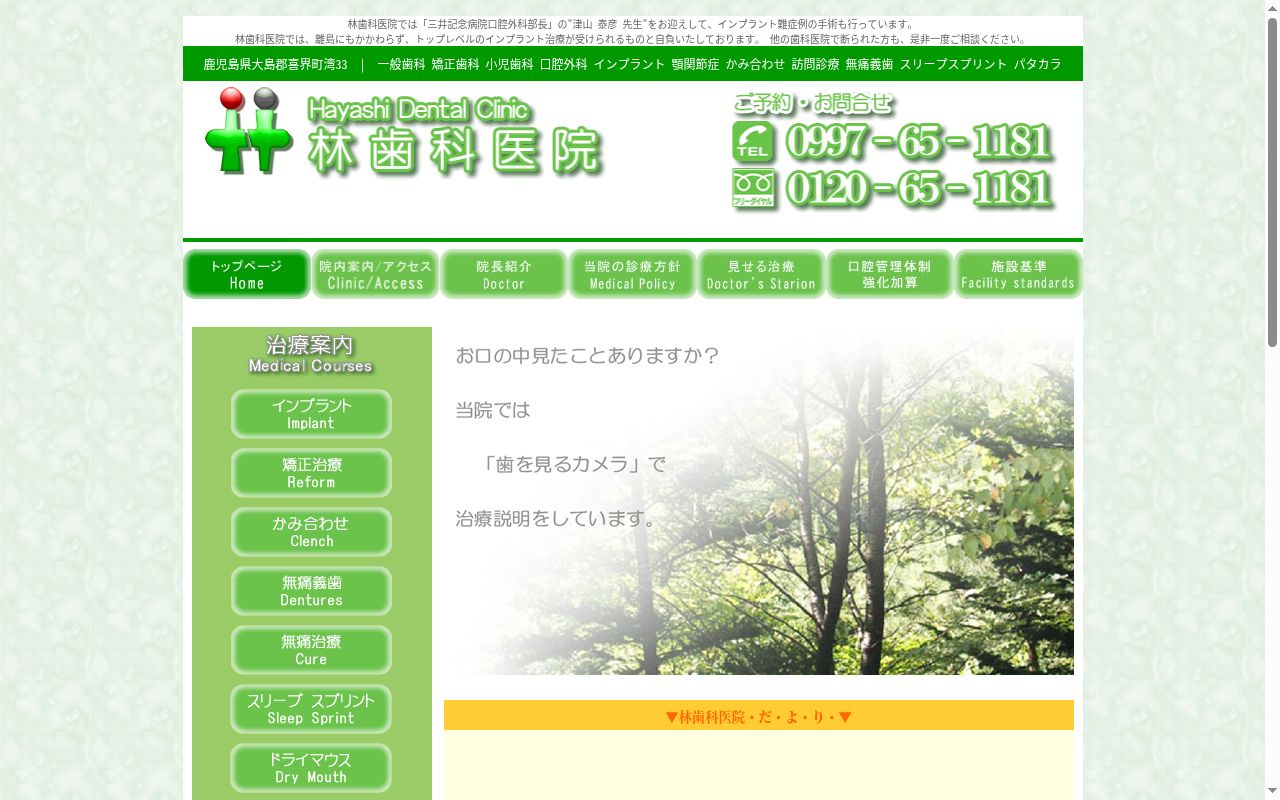Click 無痛義歯 in the green top bar
The image size is (1280, 800).
[869, 64]
